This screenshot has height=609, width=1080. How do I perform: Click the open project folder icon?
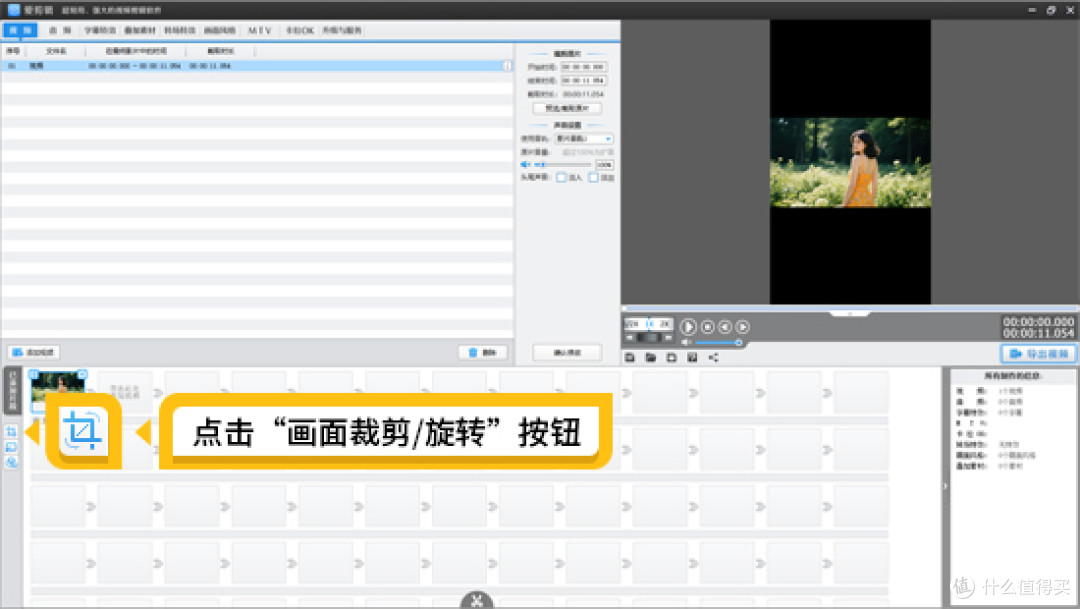[650, 358]
